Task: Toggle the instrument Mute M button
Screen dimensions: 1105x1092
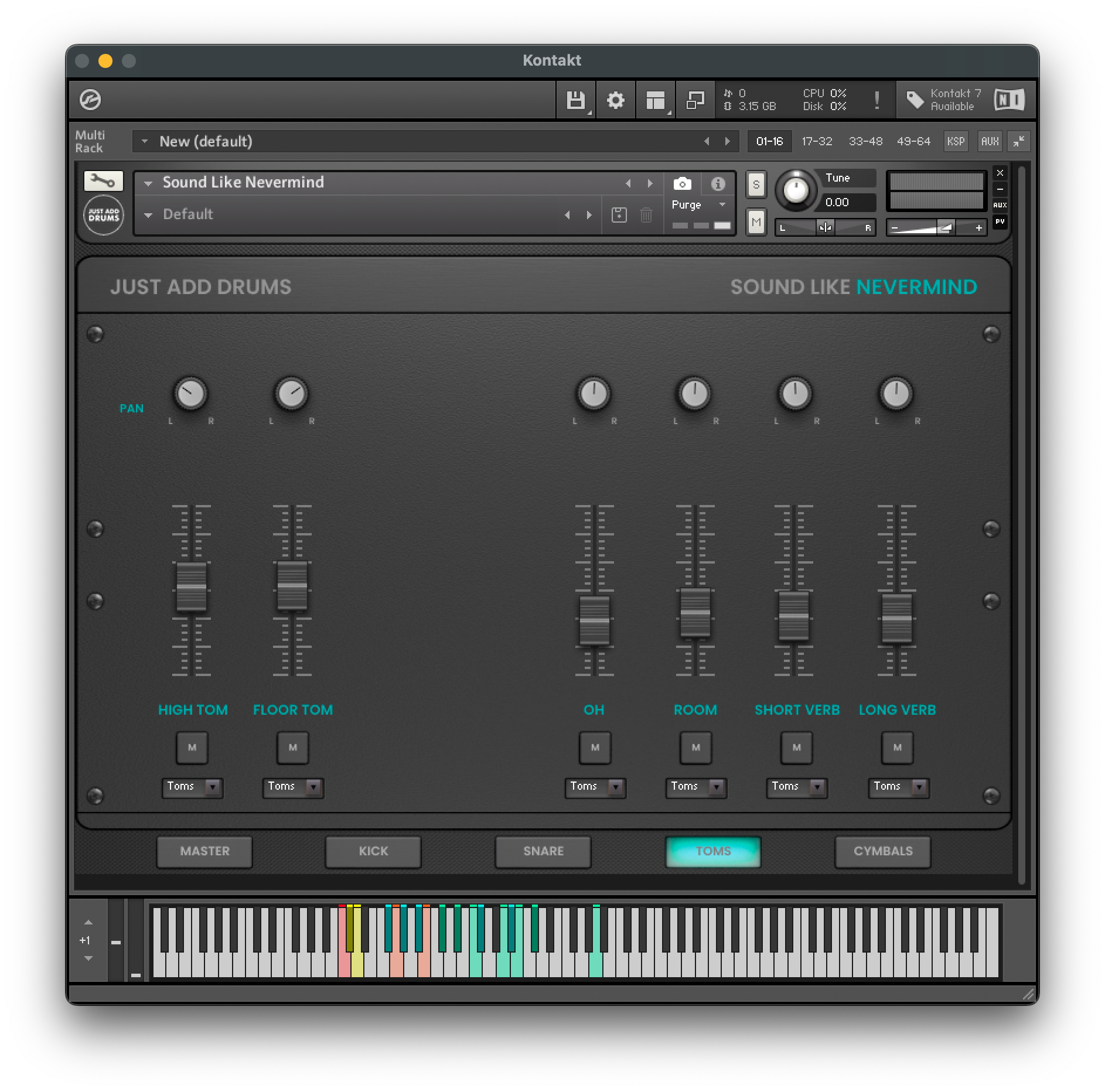Action: click(x=756, y=222)
